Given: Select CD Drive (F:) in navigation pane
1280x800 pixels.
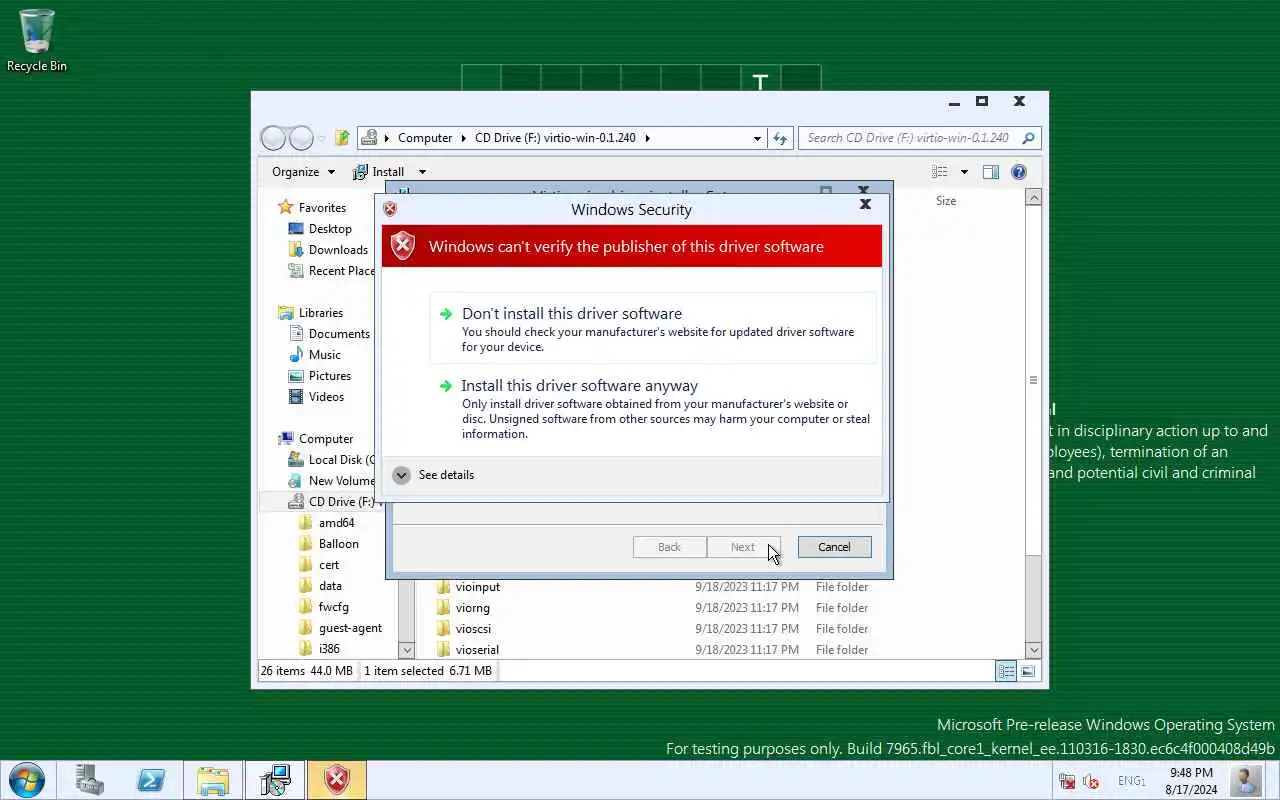Looking at the screenshot, I should [x=331, y=502].
